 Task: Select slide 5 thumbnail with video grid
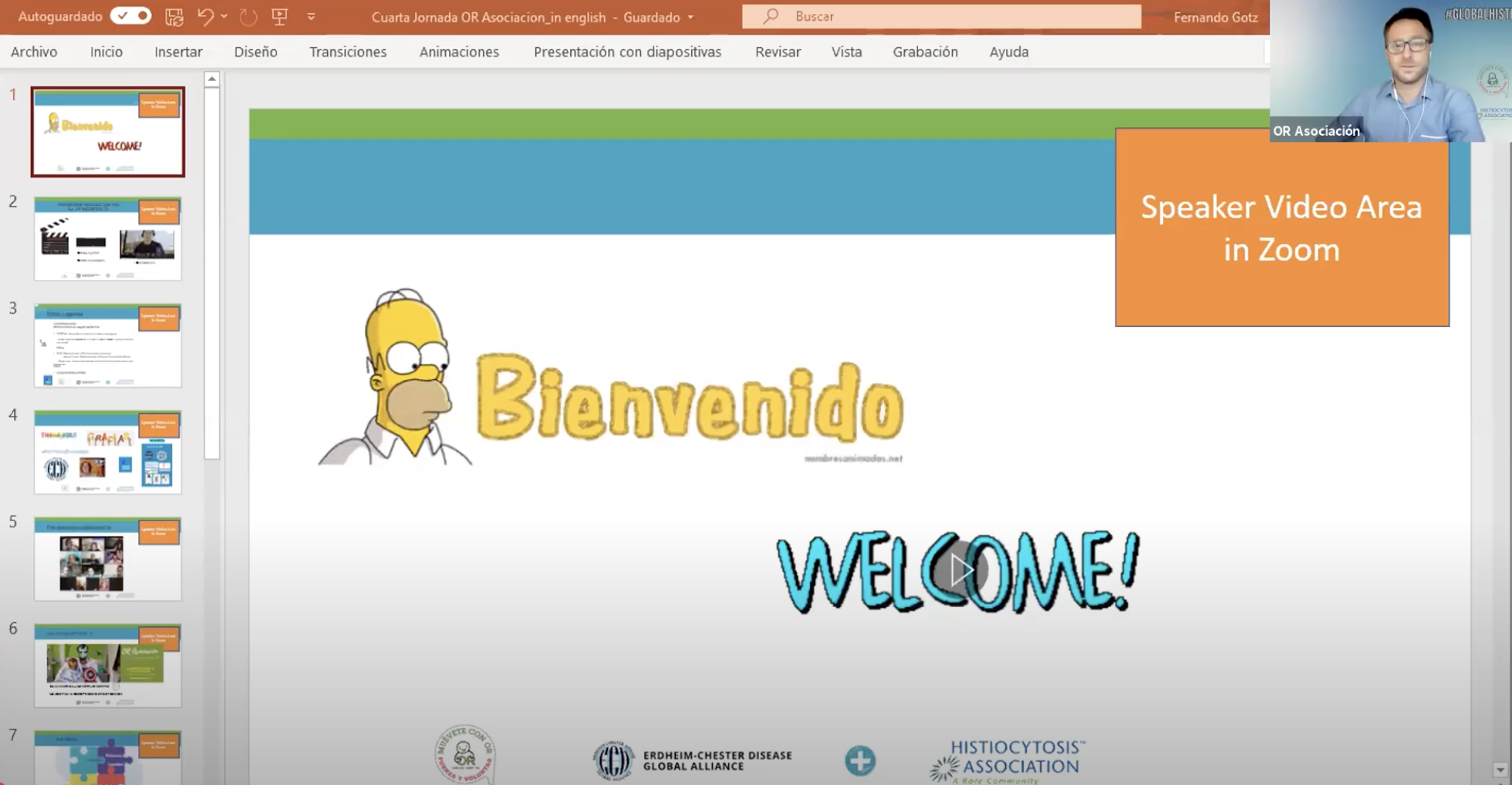click(108, 559)
